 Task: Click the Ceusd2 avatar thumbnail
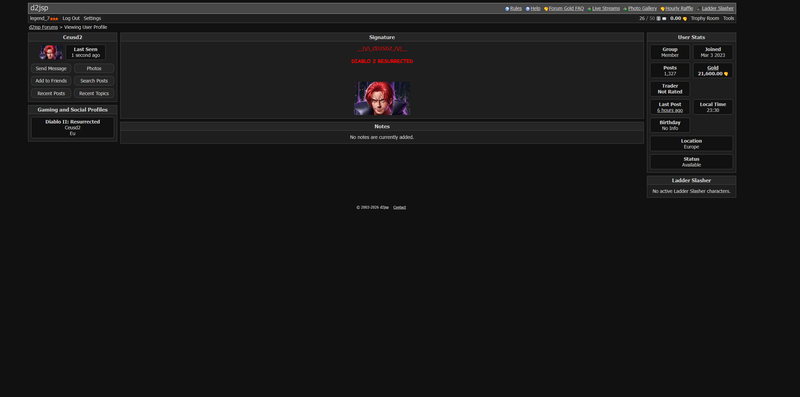[52, 52]
